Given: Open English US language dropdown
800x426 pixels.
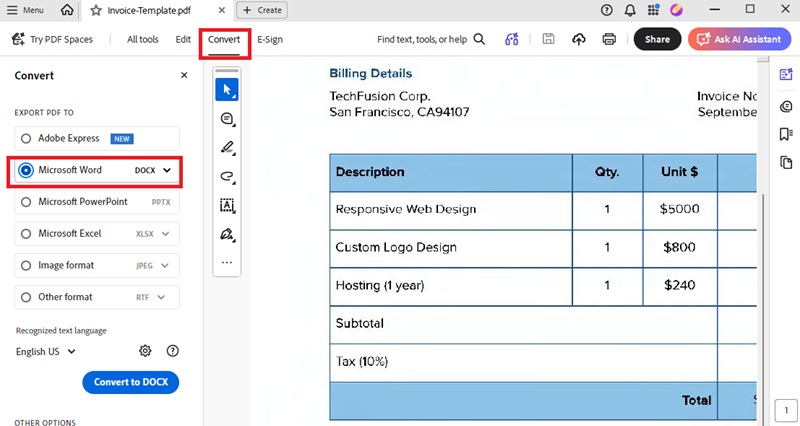Looking at the screenshot, I should [45, 352].
